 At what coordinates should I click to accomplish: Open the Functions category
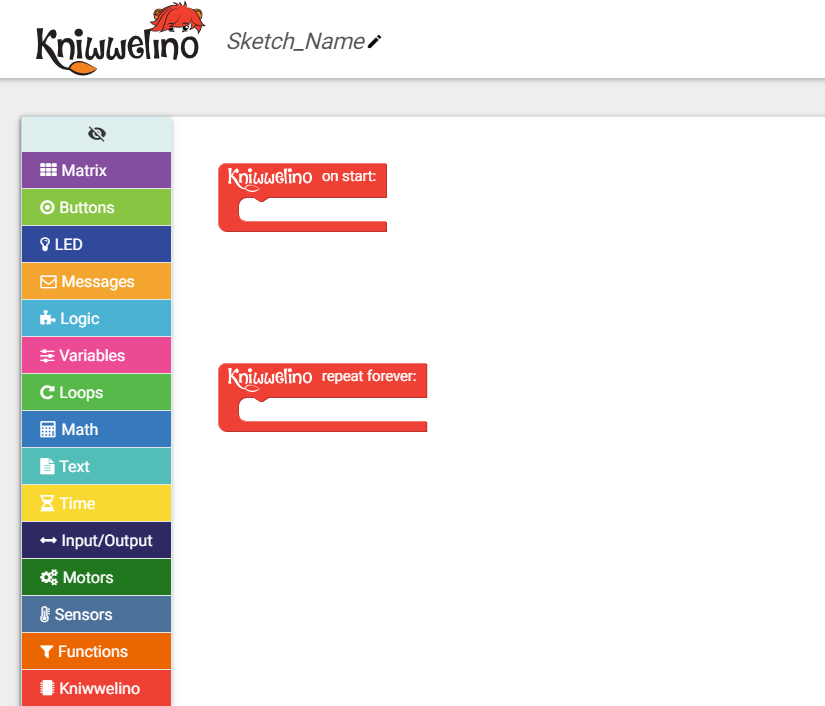click(x=97, y=651)
